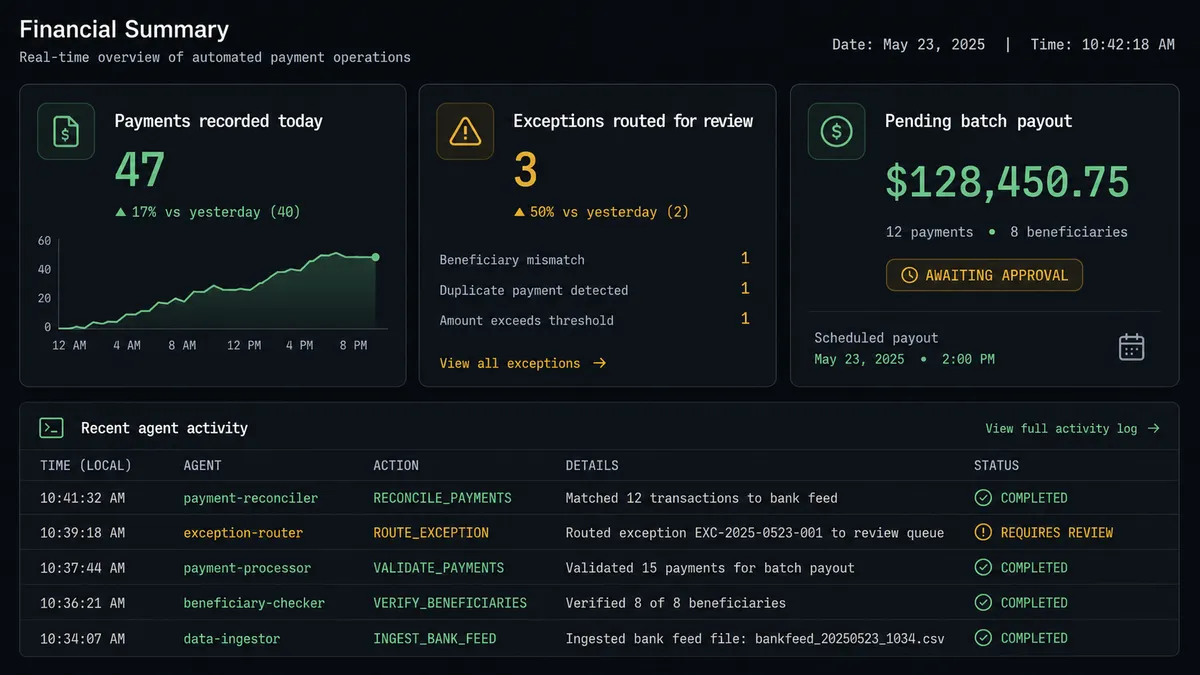
Task: Open View all exceptions link
Action: click(523, 363)
